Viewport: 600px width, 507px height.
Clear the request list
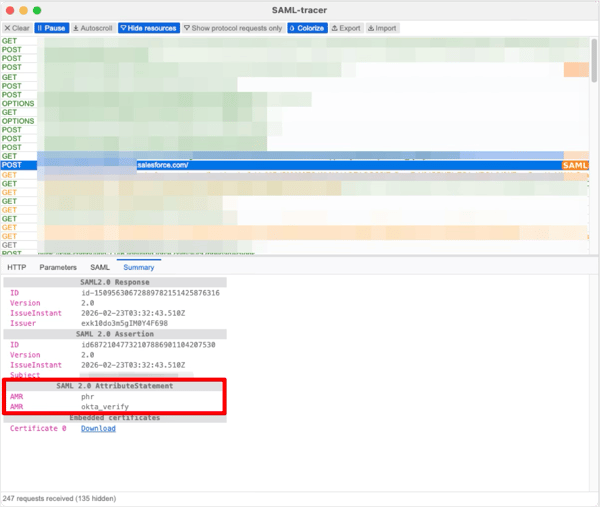[x=17, y=28]
